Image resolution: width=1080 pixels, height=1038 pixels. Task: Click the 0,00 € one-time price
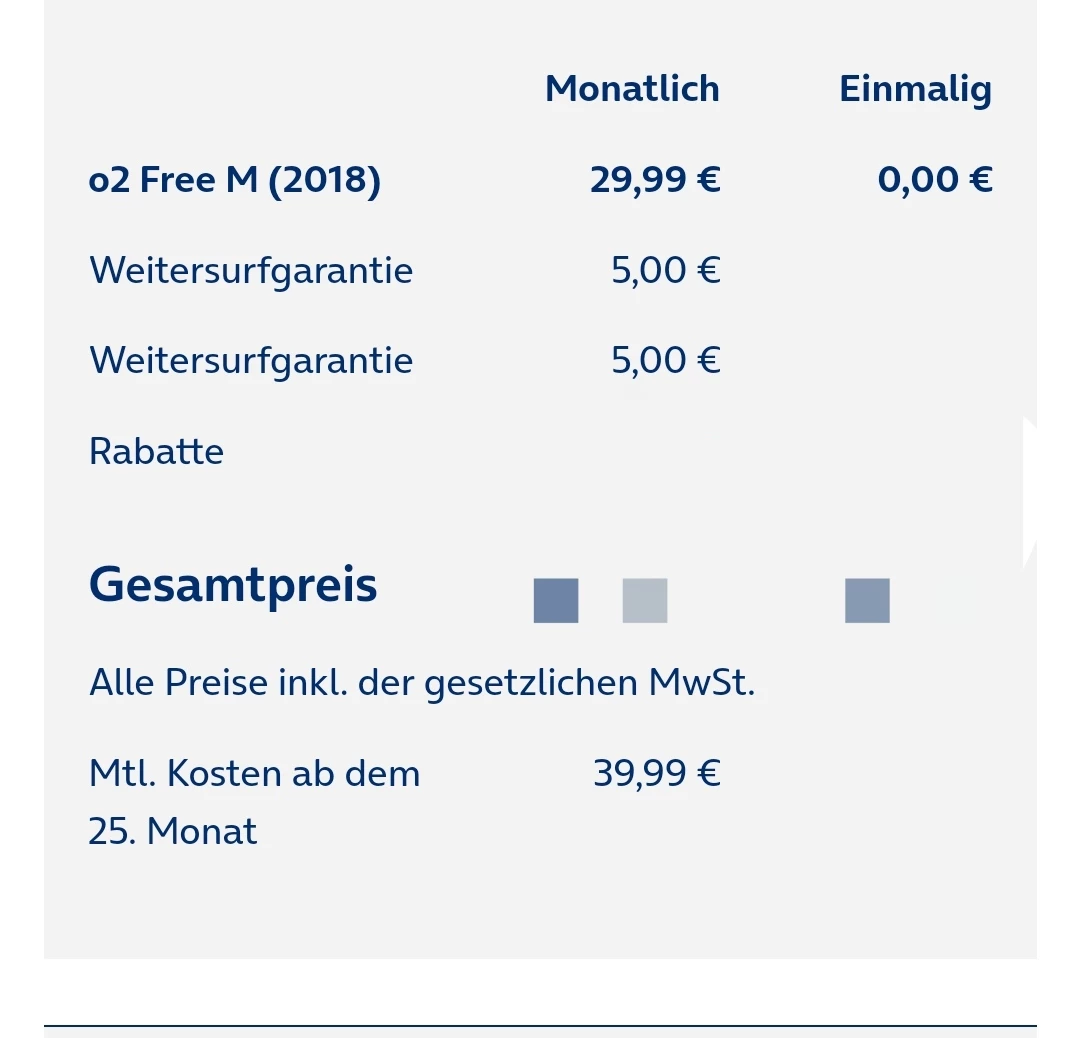pyautogui.click(x=935, y=180)
